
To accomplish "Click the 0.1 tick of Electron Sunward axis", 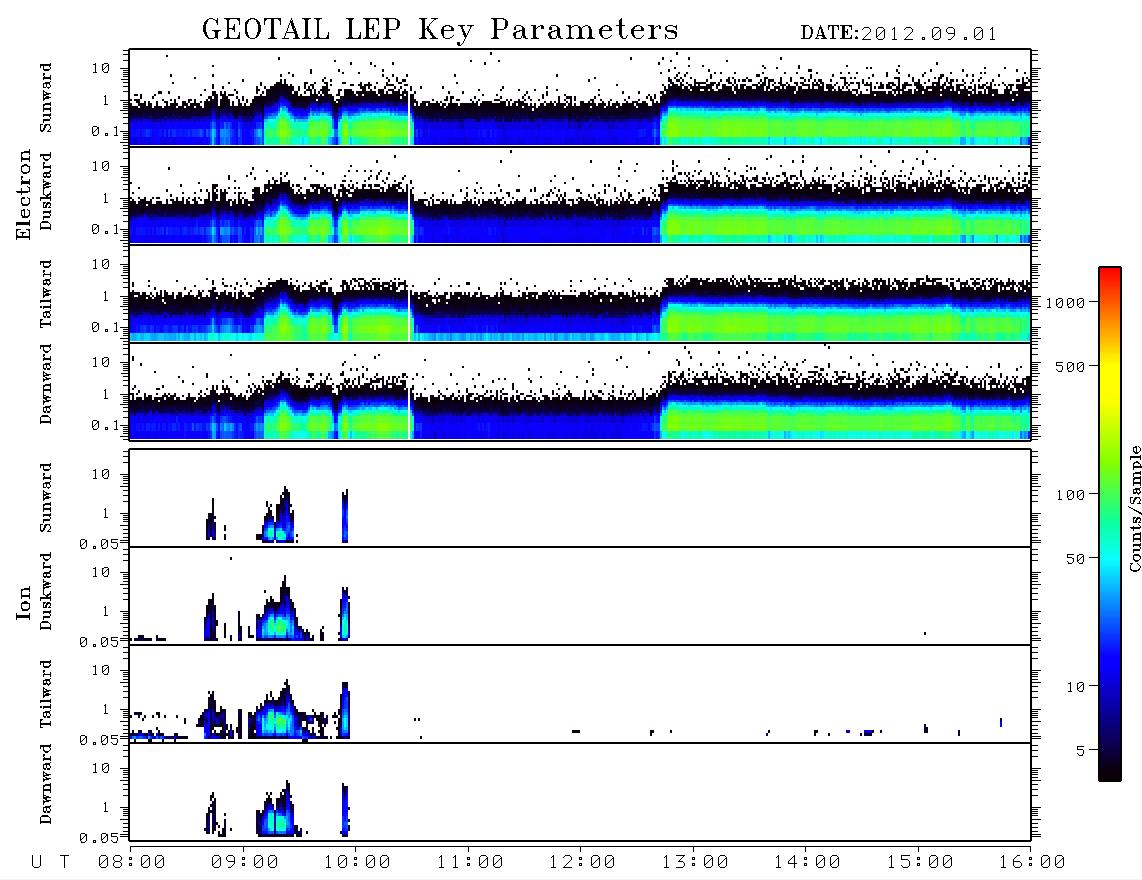I will point(106,132).
